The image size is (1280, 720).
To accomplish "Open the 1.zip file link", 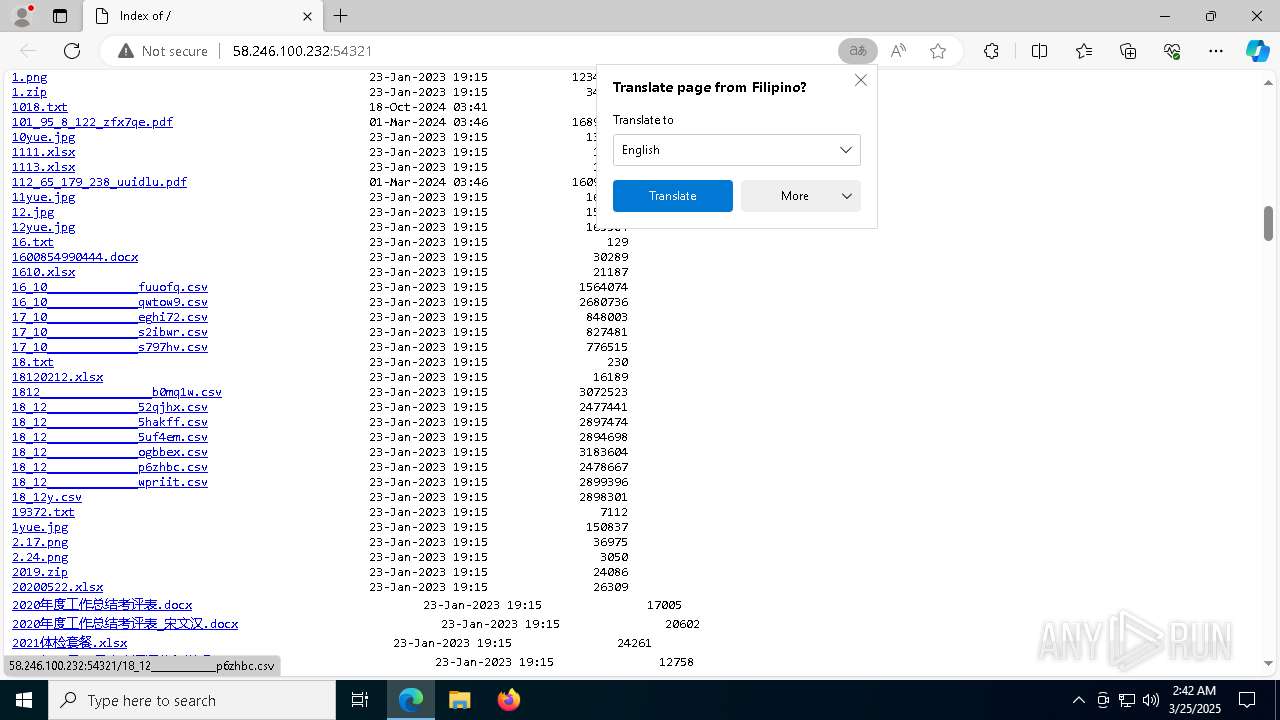I will pos(29,92).
